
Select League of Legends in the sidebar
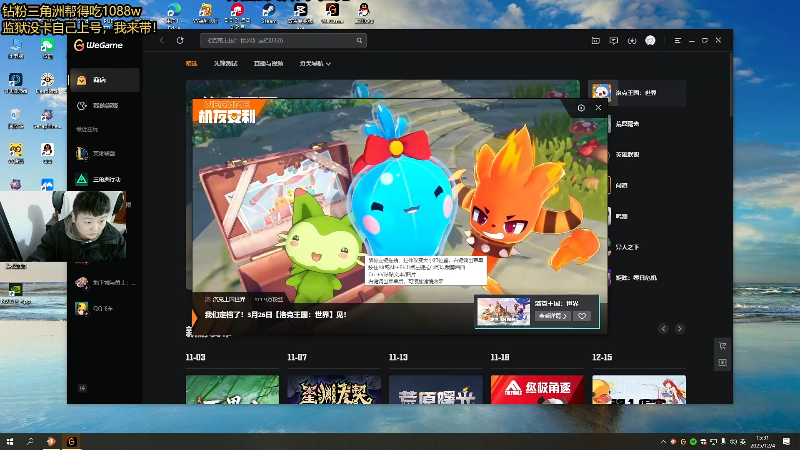(x=105, y=153)
